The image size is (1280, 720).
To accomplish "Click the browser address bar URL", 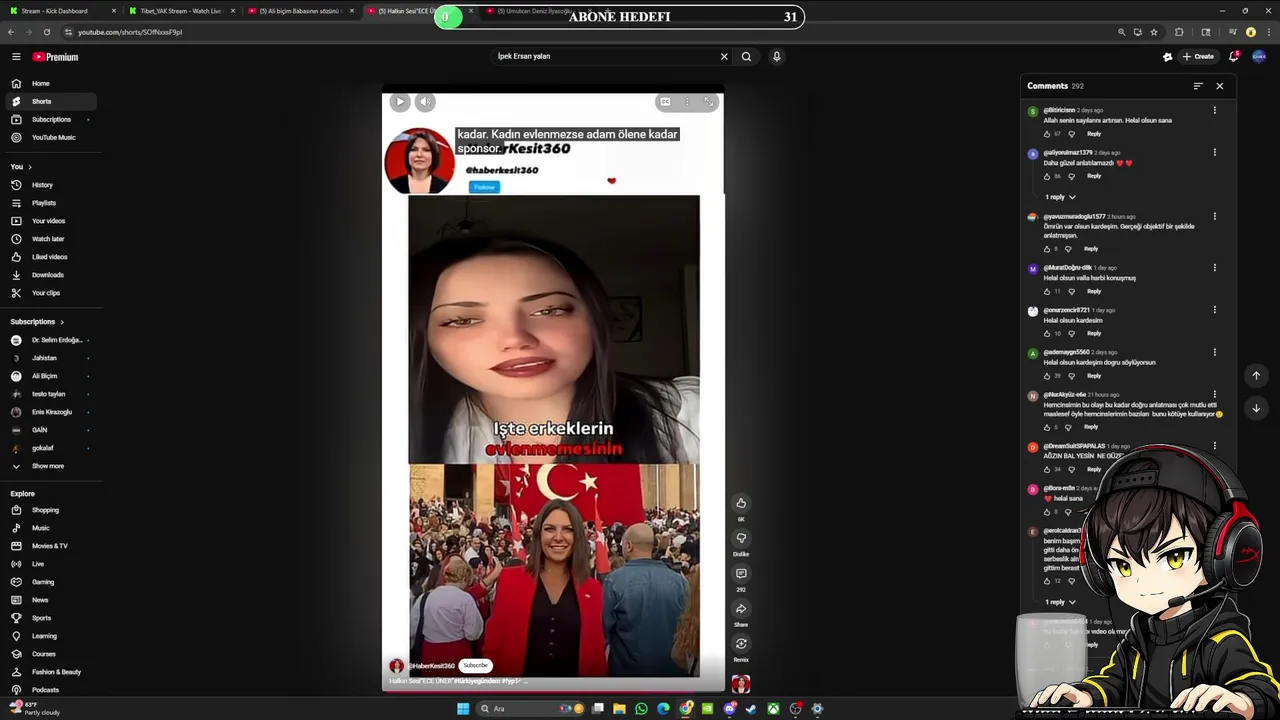I will pyautogui.click(x=130, y=32).
